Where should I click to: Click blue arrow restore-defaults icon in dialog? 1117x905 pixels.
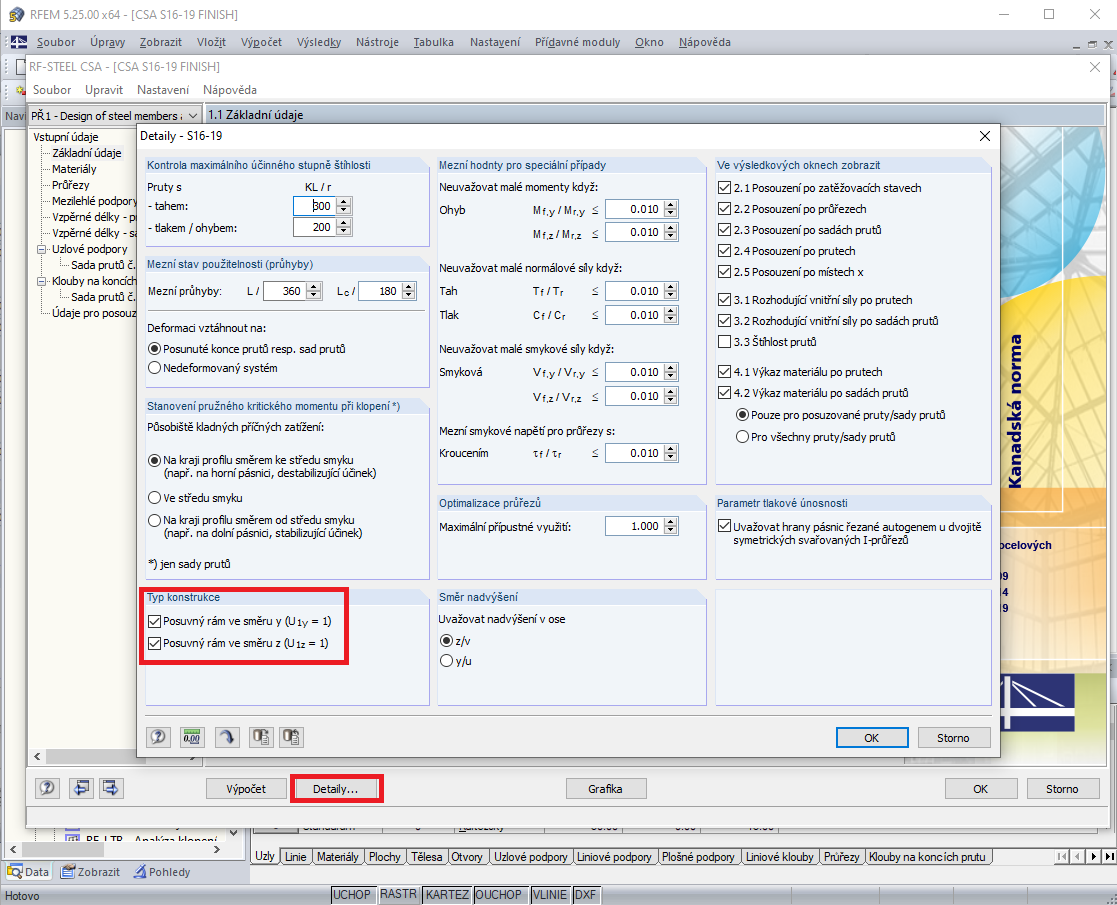point(227,737)
